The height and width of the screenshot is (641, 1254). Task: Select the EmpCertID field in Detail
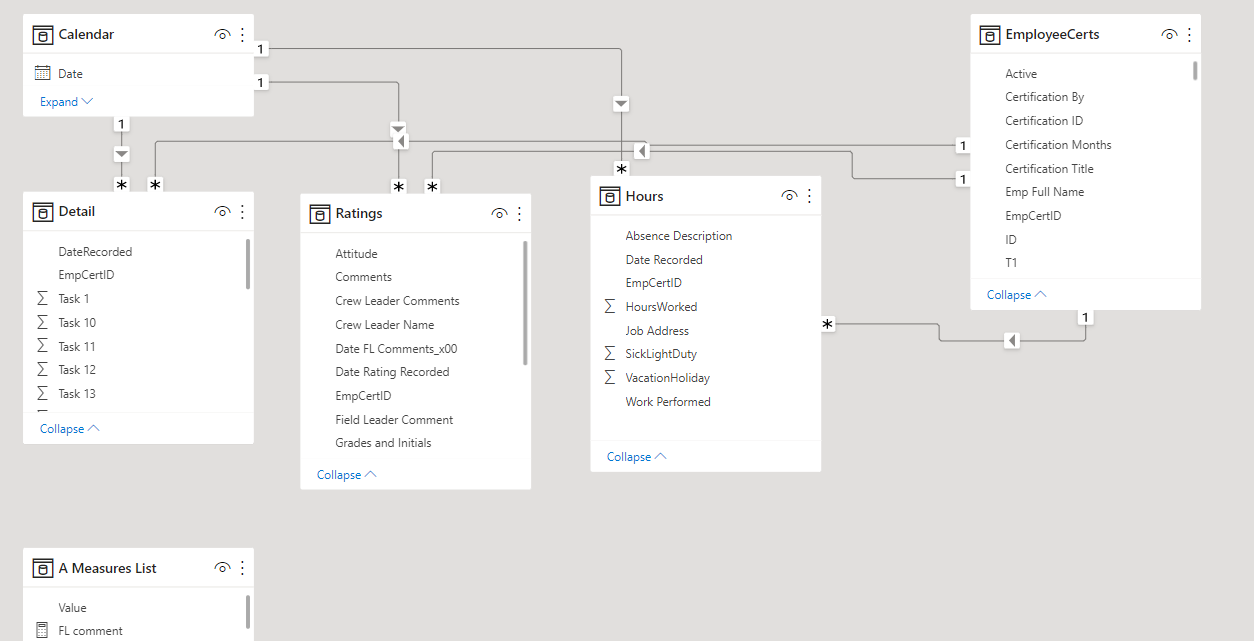pyautogui.click(x=86, y=275)
